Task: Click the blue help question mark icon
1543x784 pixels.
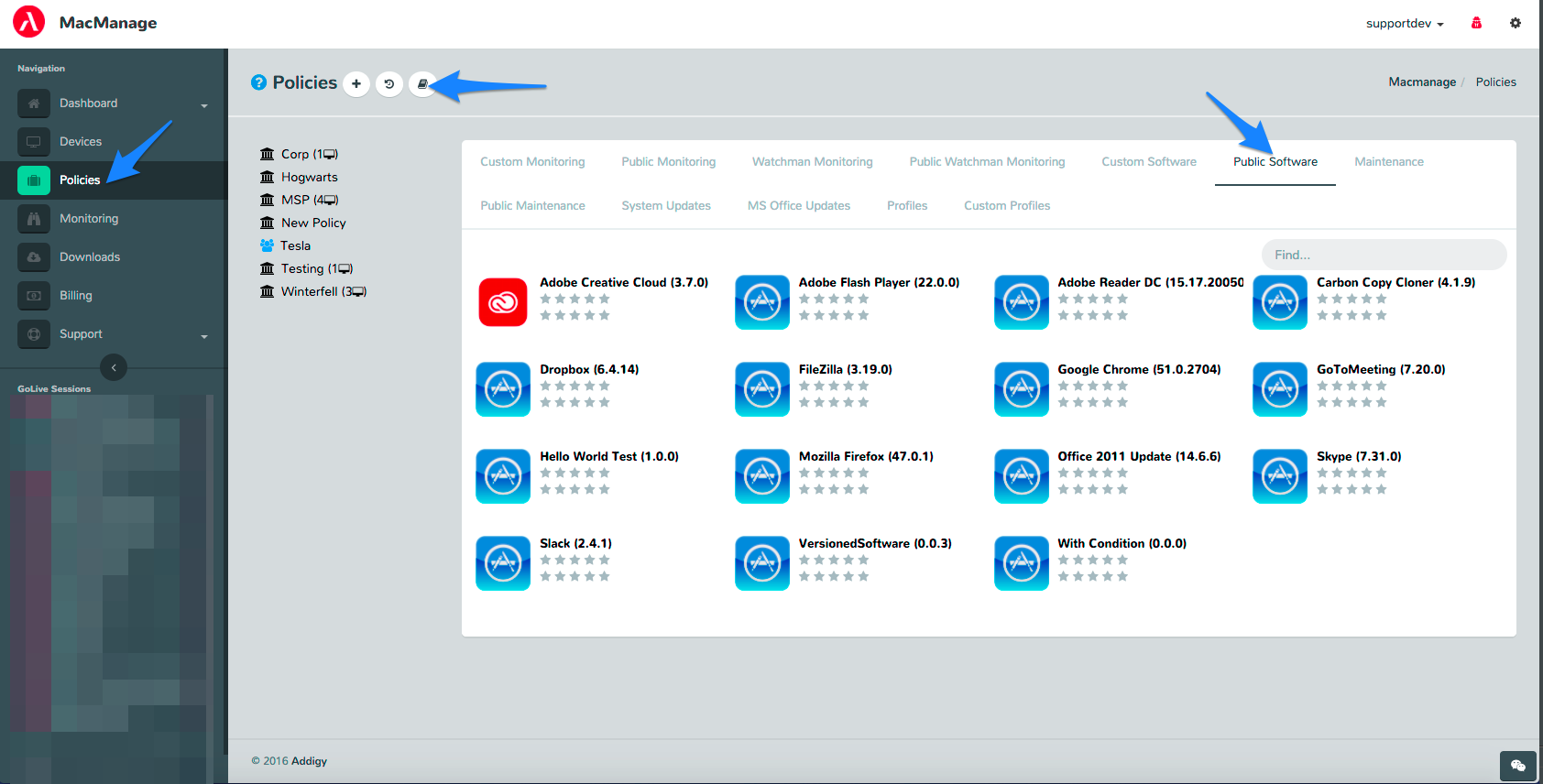Action: 259,83
